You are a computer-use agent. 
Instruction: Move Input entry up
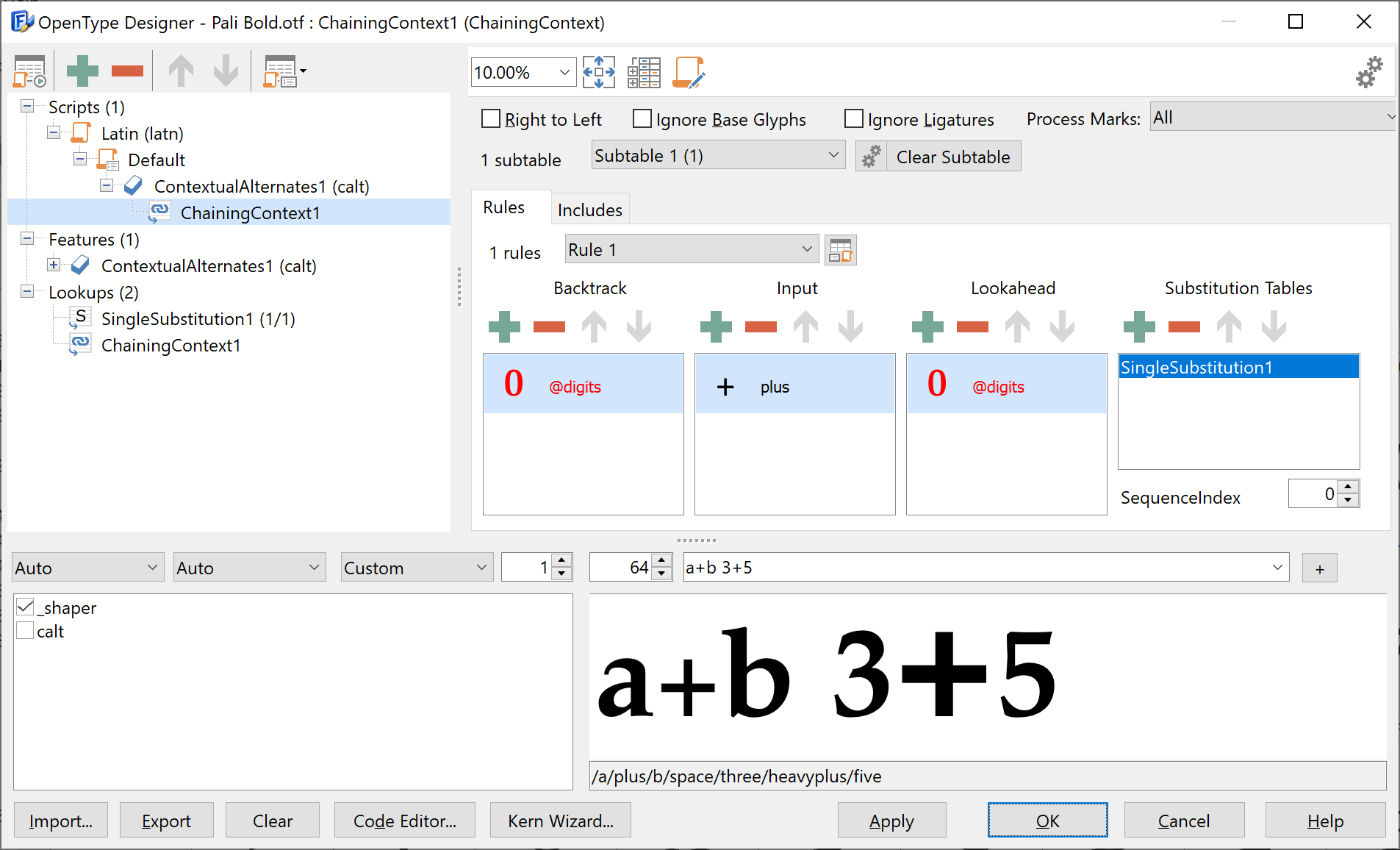(x=805, y=326)
